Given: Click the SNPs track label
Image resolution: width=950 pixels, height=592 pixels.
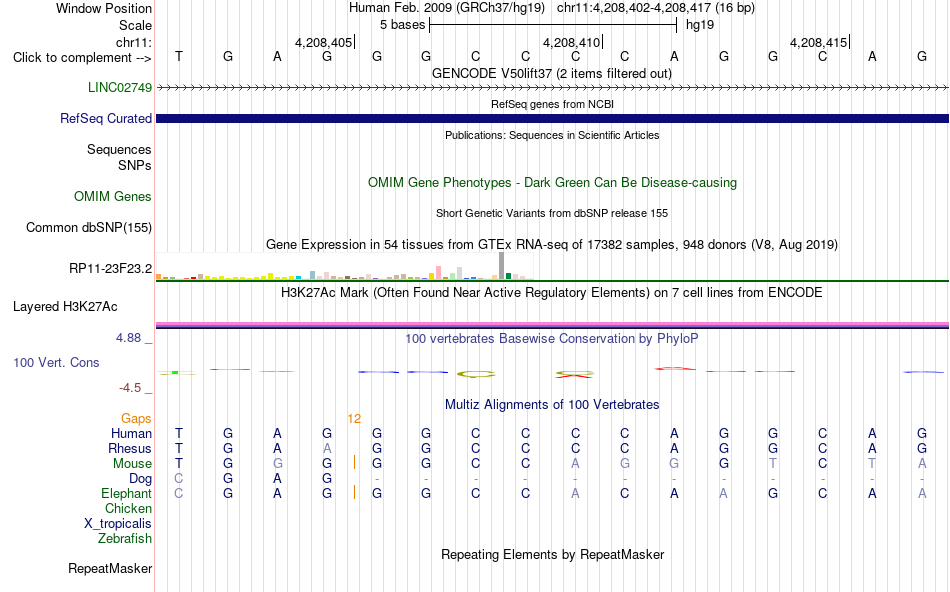Looking at the screenshot, I should [x=135, y=165].
